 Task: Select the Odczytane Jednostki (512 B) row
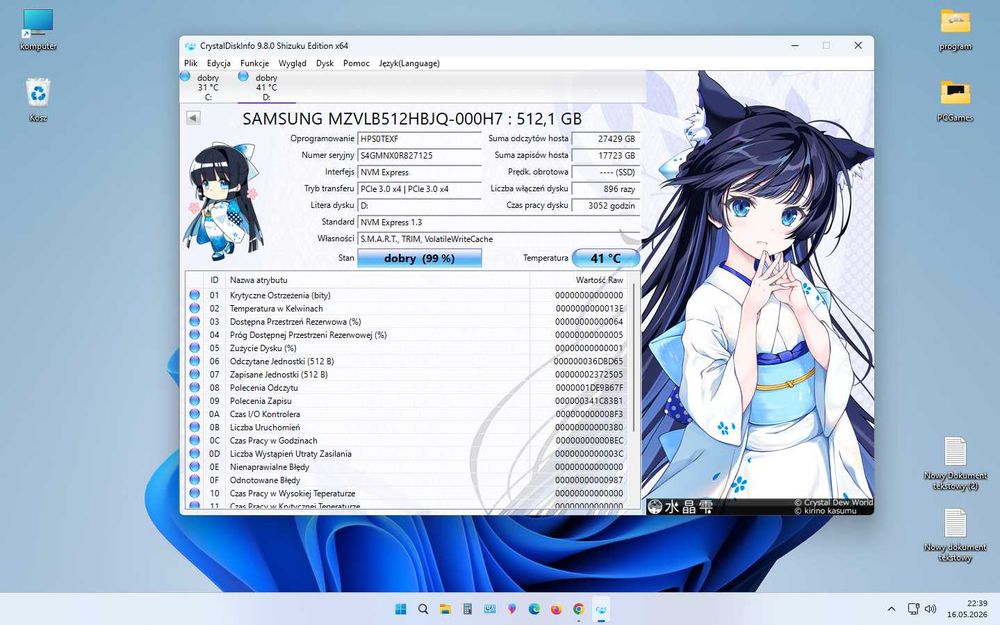407,361
